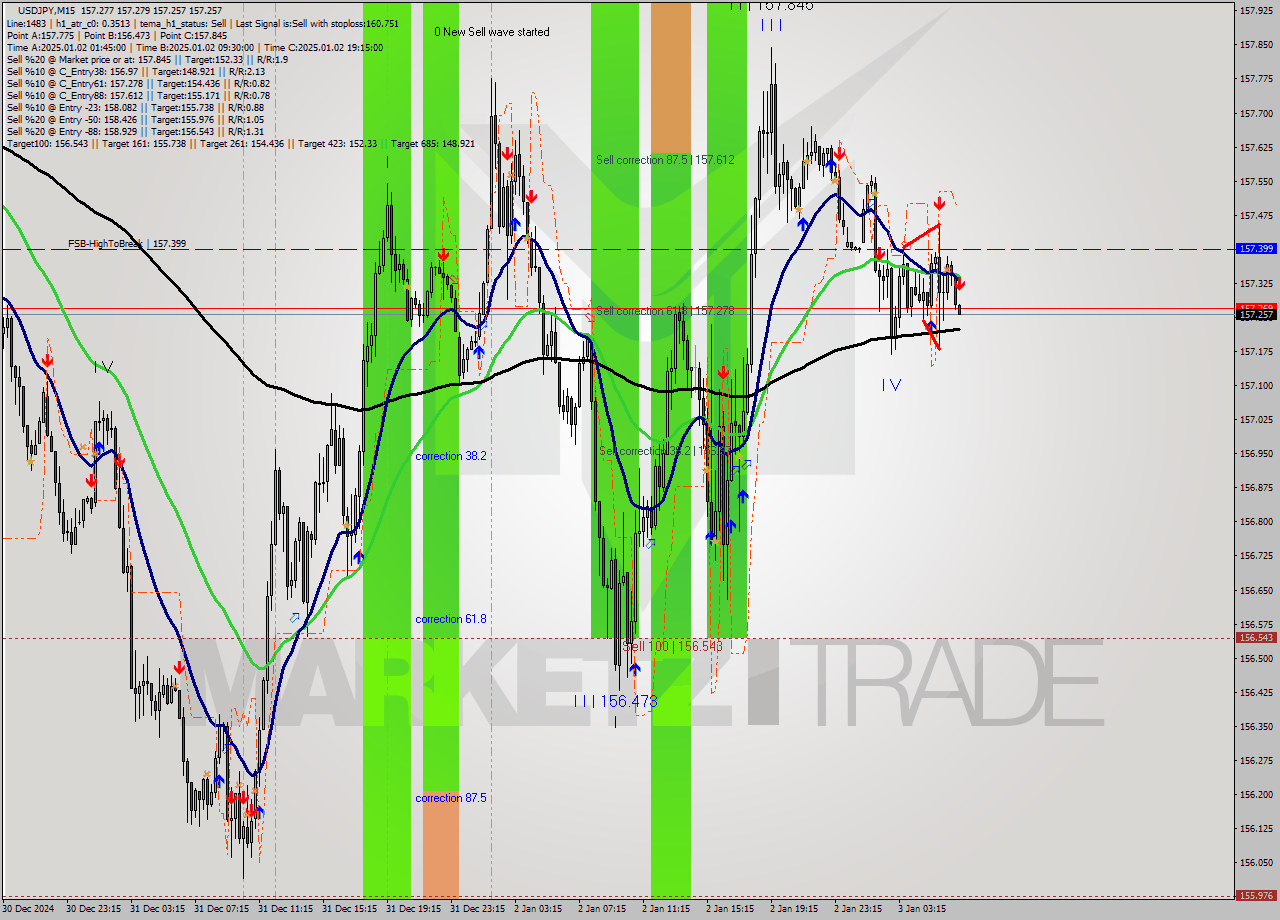The height and width of the screenshot is (920, 1280).
Task: Click the 156.125 price axis value
Action: 1255,828
